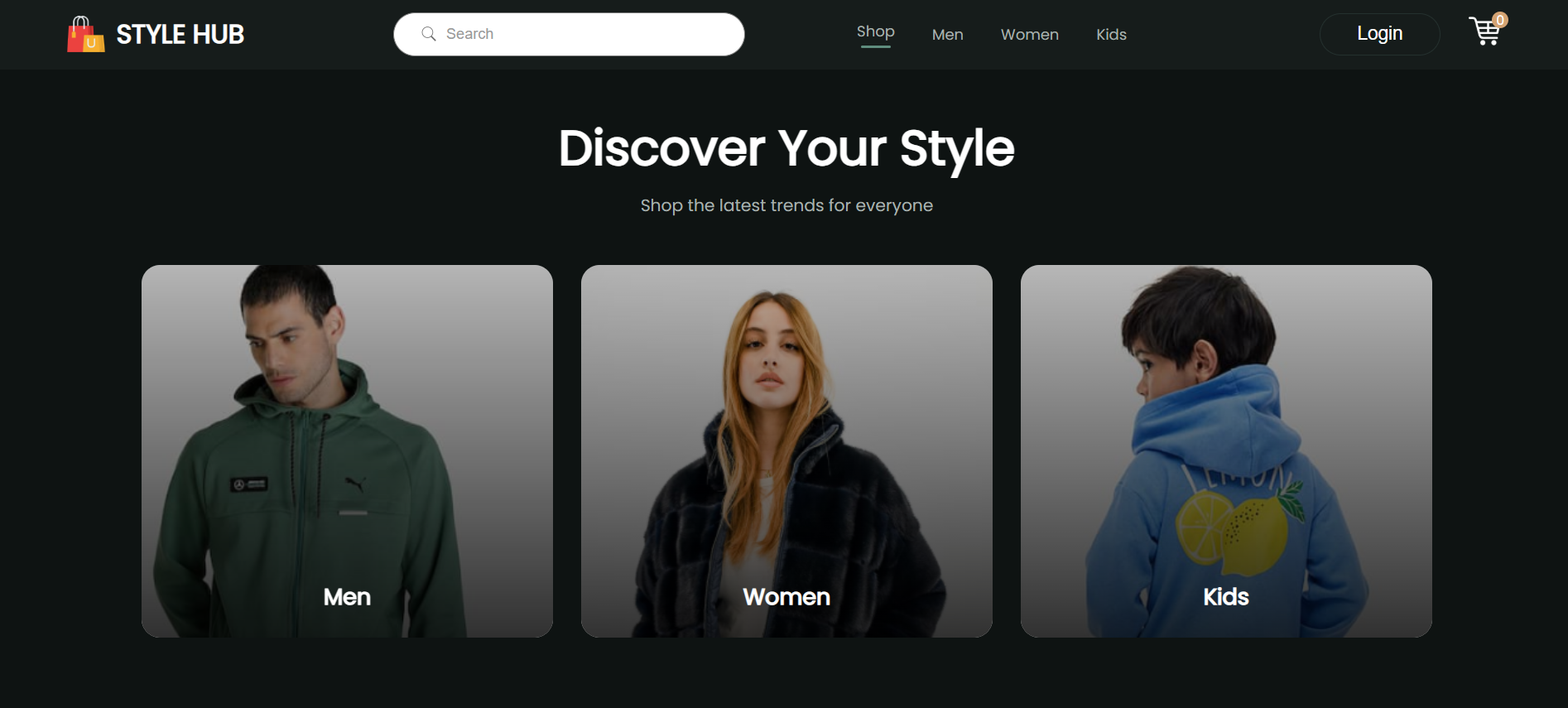
Task: Click the cart item count badge
Action: click(x=1500, y=20)
